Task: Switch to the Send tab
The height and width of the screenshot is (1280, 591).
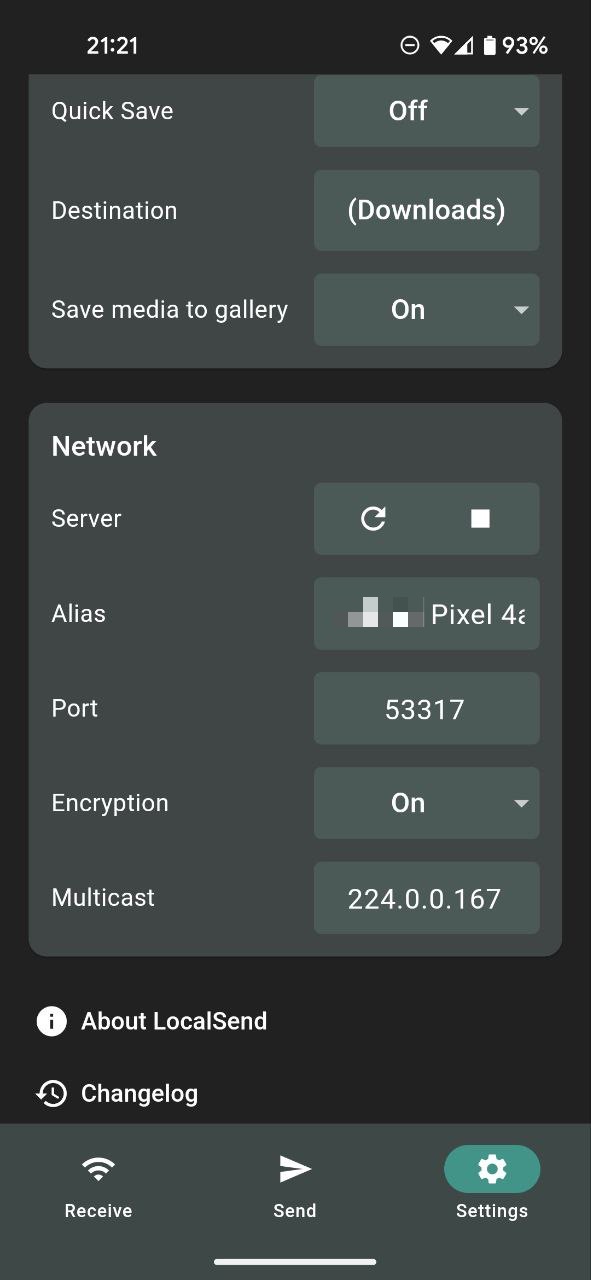Action: pyautogui.click(x=294, y=1185)
